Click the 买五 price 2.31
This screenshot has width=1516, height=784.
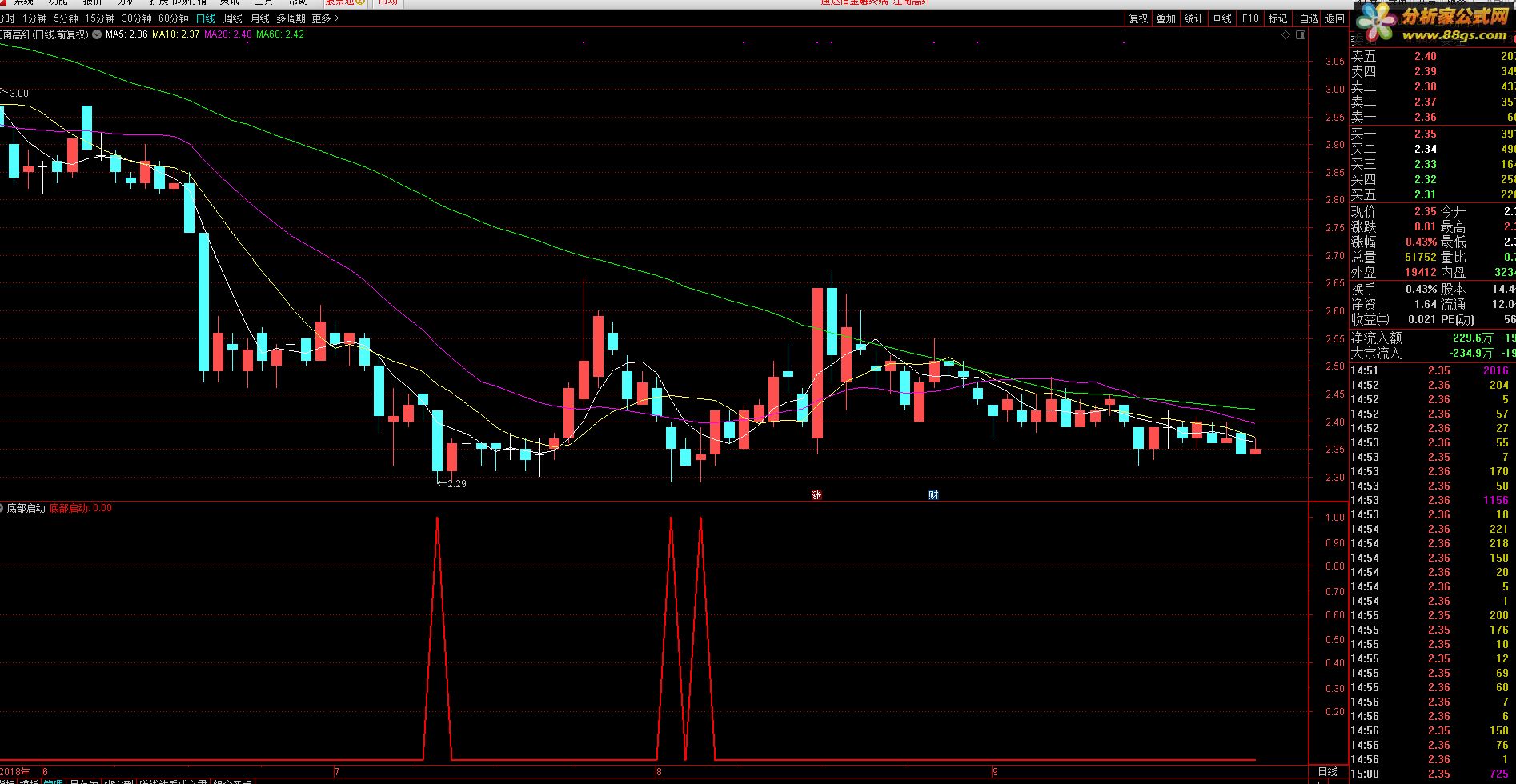[x=1425, y=194]
